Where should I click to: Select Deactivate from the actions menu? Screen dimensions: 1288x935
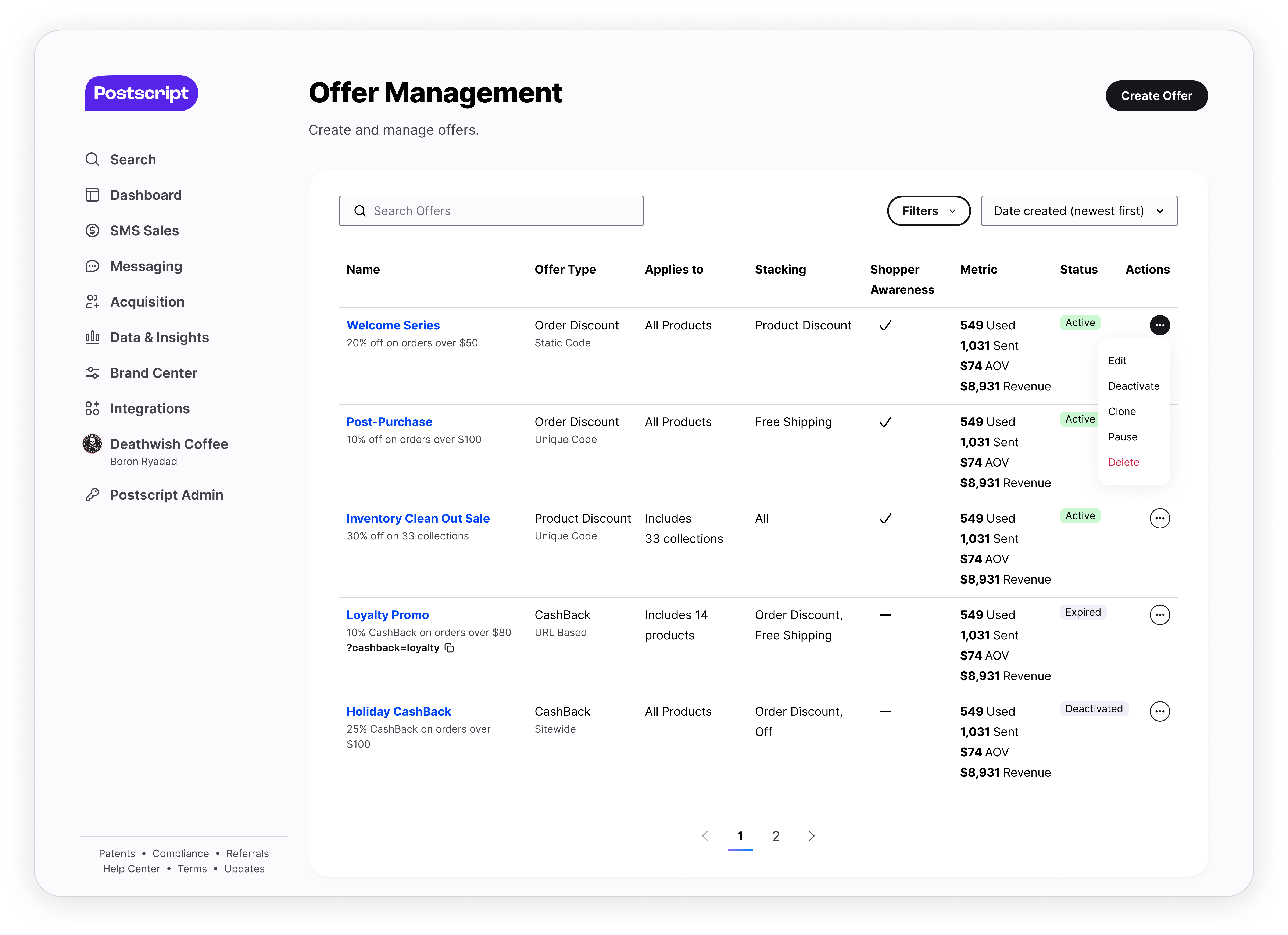click(1134, 386)
